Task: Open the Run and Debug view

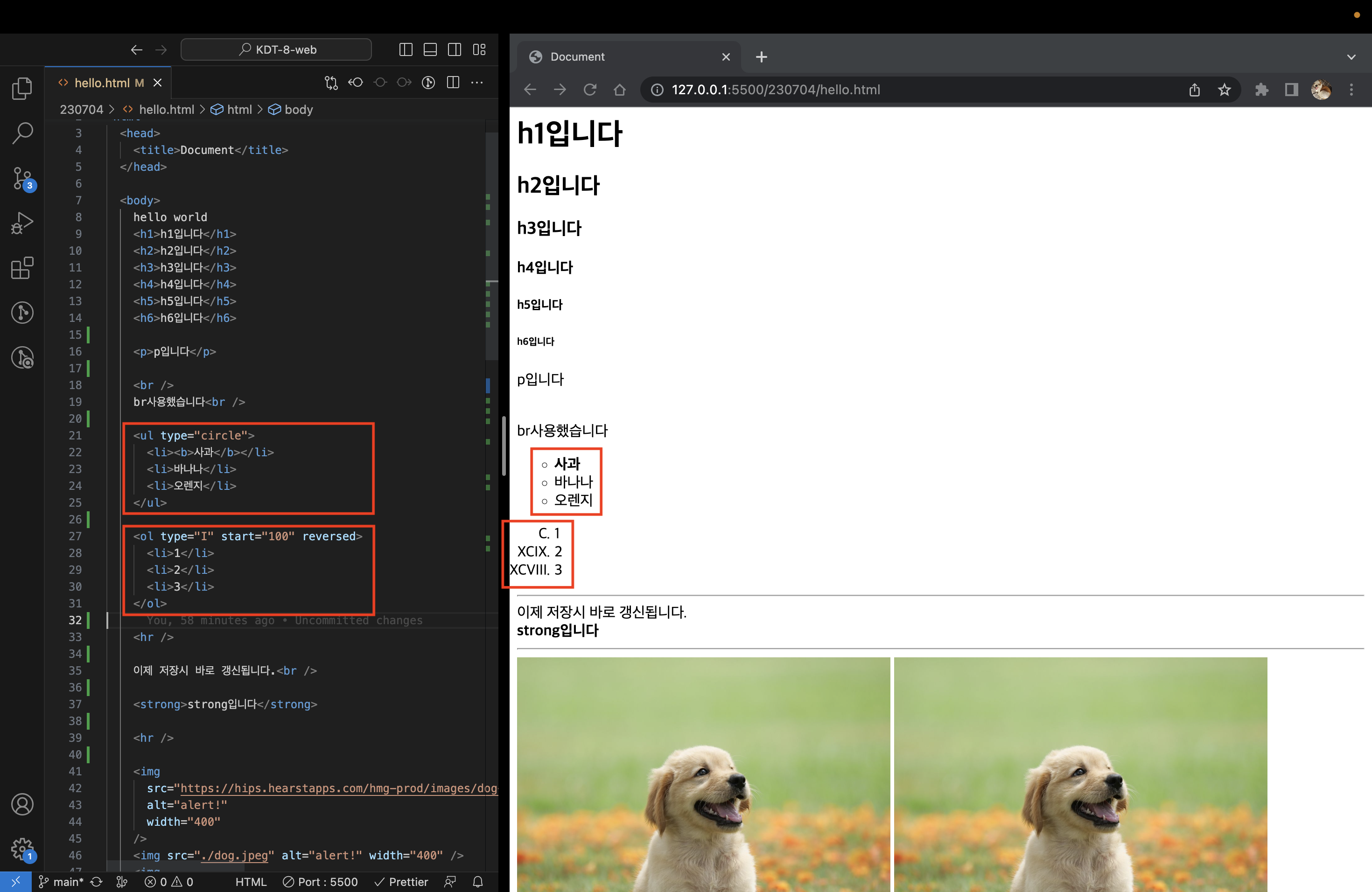Action: click(x=22, y=223)
